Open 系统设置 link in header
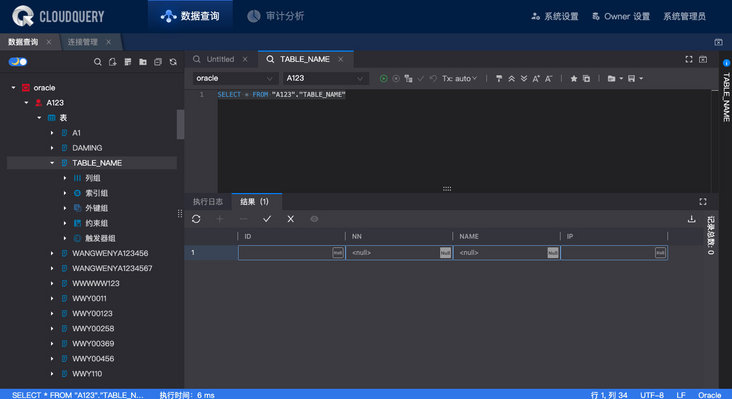The image size is (732, 399). pos(555,16)
